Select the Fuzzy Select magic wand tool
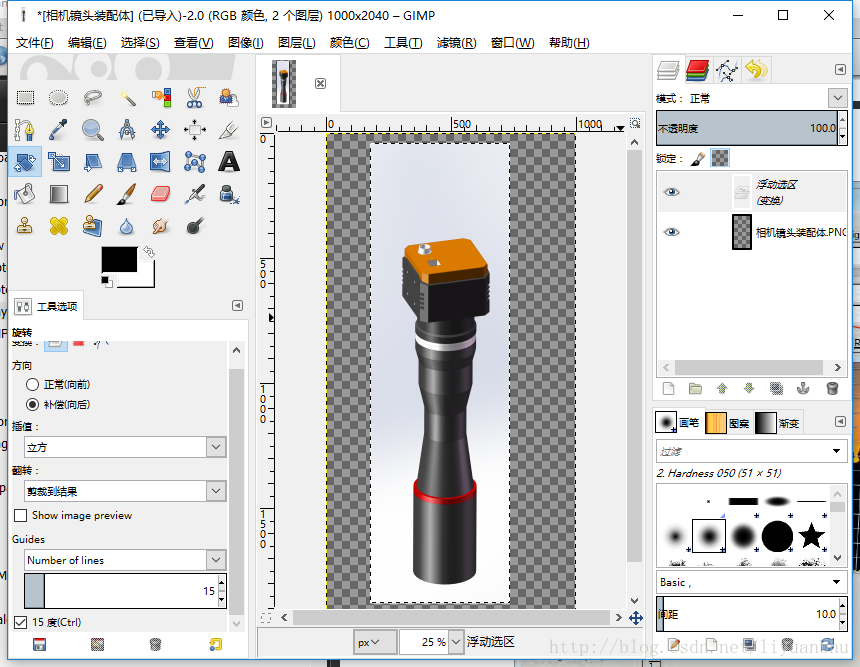The image size is (860, 667). 127,98
